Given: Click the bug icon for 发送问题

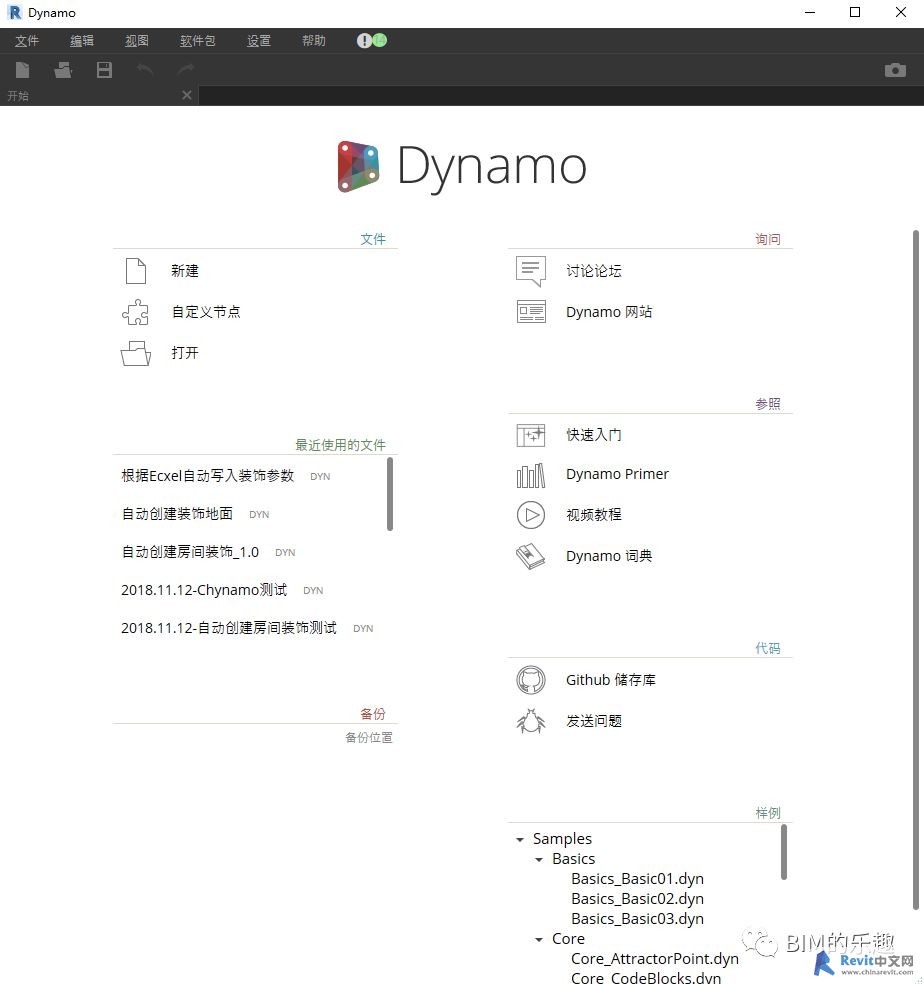Looking at the screenshot, I should pos(531,721).
